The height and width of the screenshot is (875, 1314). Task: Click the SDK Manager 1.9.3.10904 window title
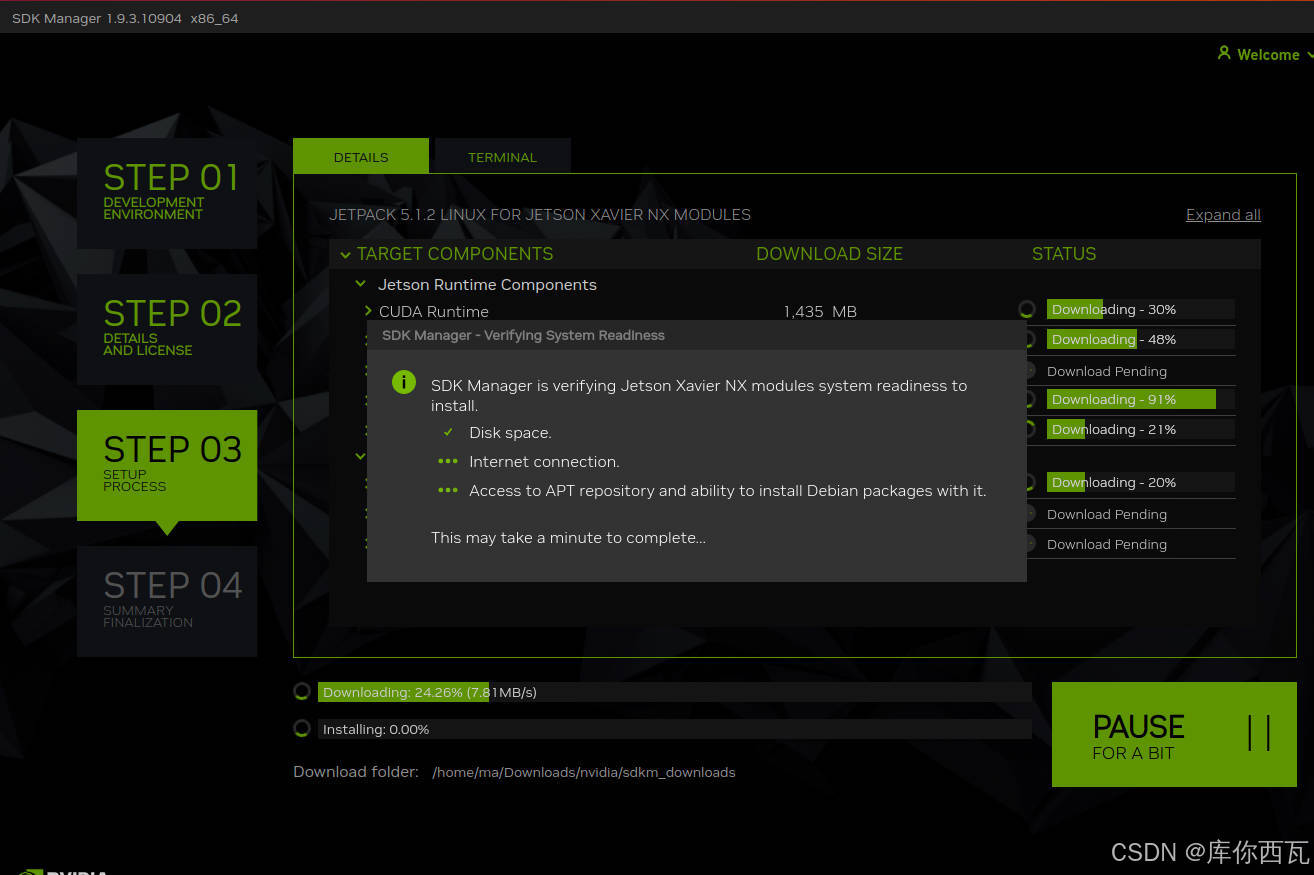point(125,18)
